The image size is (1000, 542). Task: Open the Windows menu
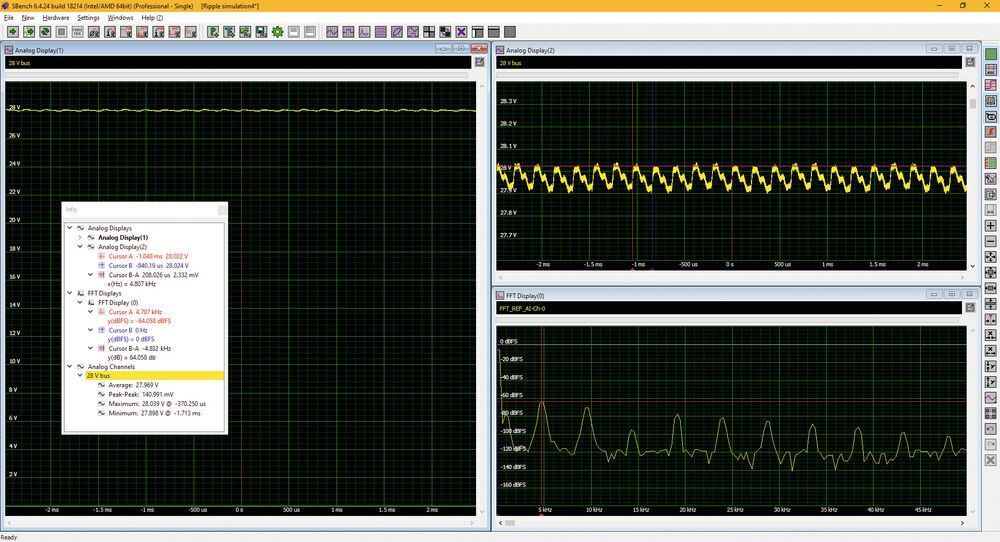[x=120, y=18]
